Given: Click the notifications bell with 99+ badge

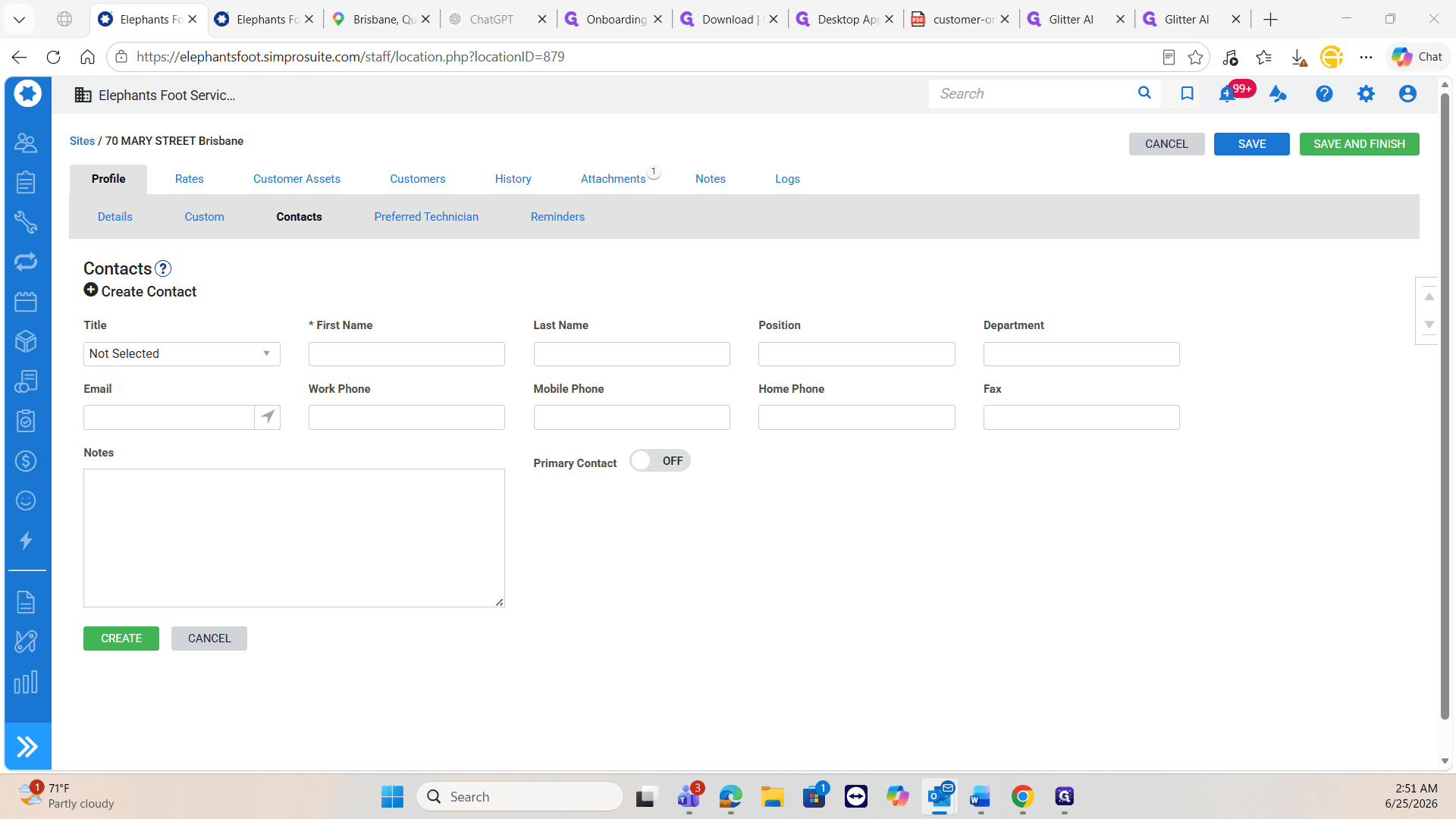Looking at the screenshot, I should (1228, 94).
